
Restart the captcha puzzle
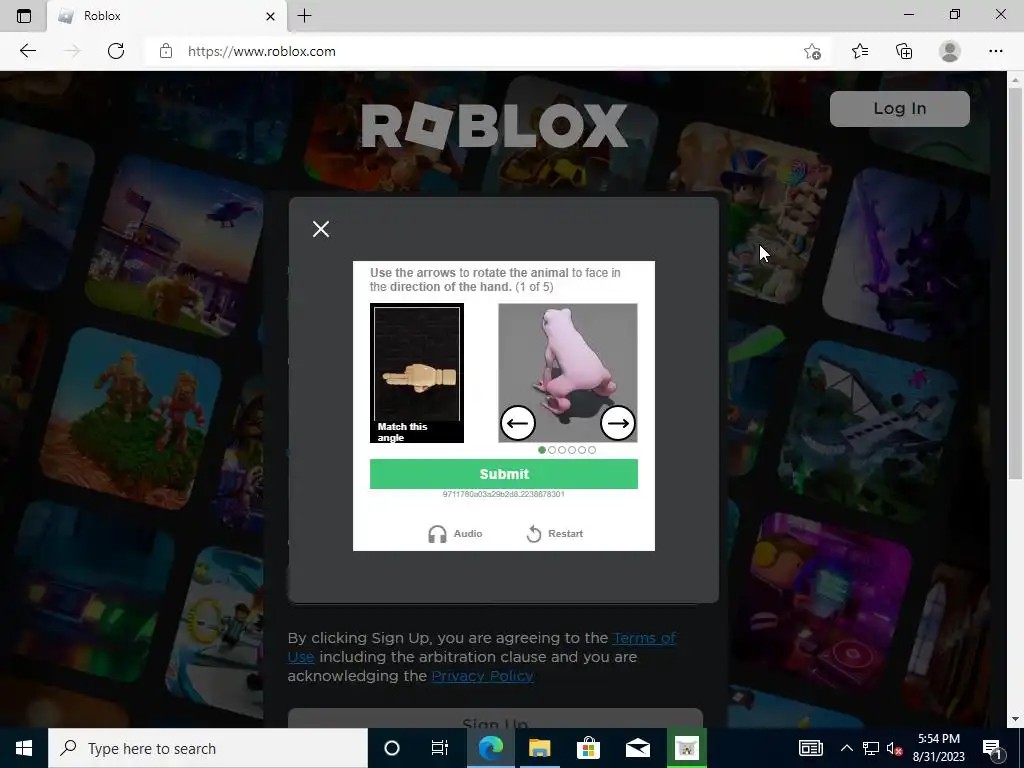pos(554,534)
